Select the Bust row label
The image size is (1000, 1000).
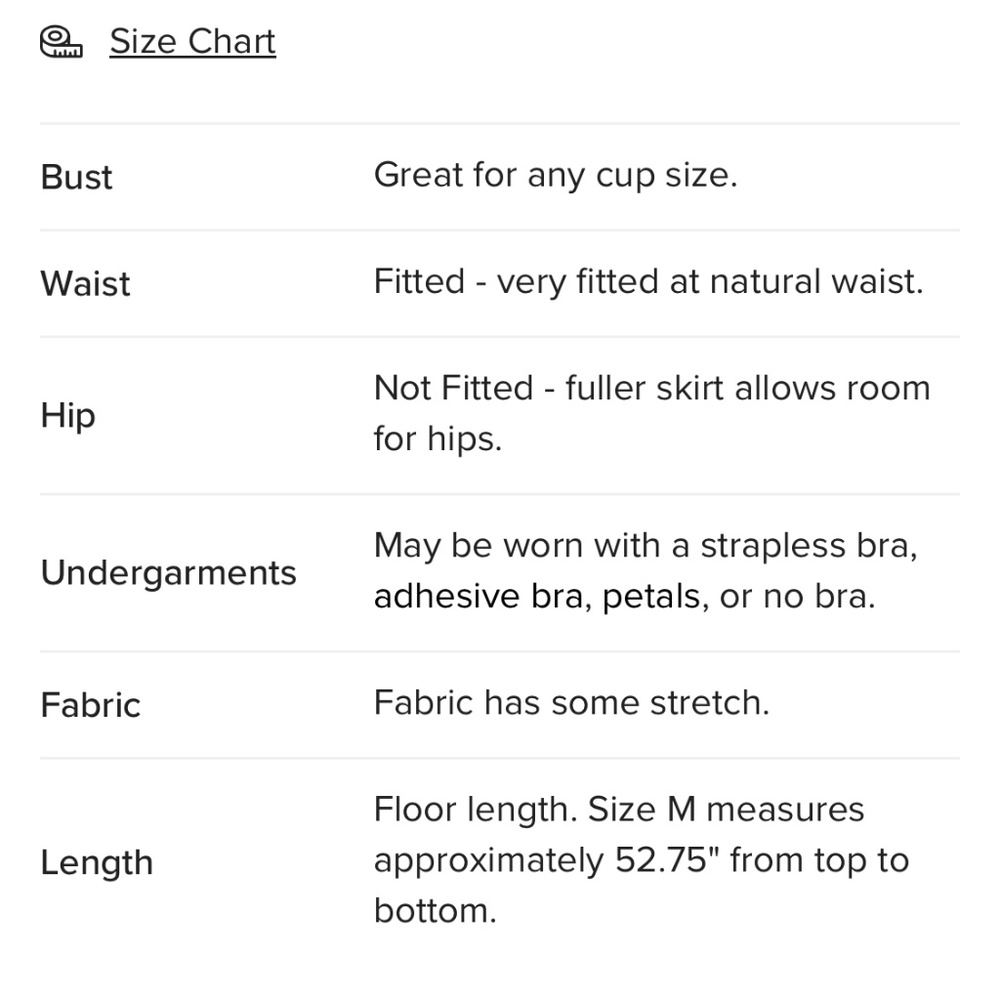click(77, 177)
